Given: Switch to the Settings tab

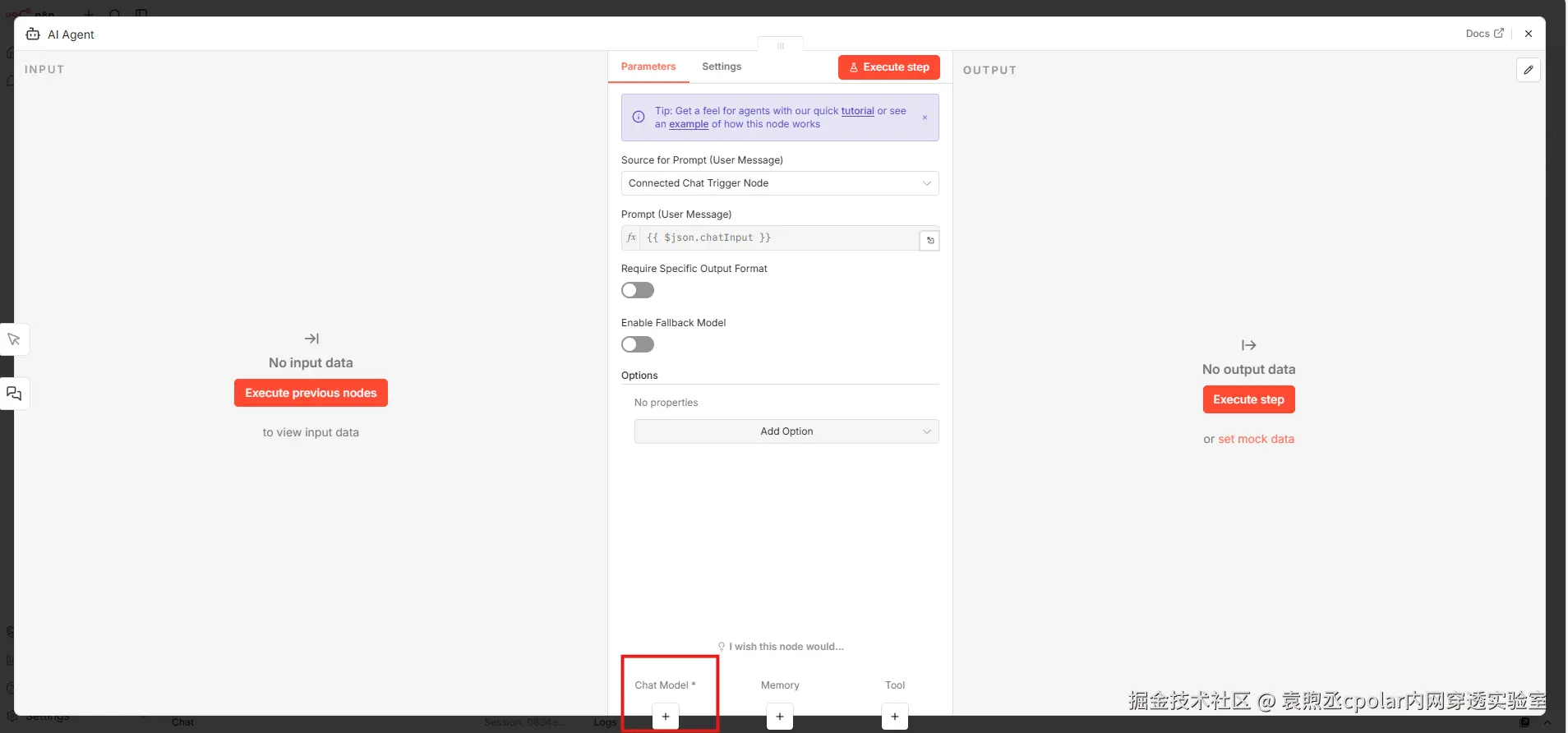Looking at the screenshot, I should coord(722,67).
